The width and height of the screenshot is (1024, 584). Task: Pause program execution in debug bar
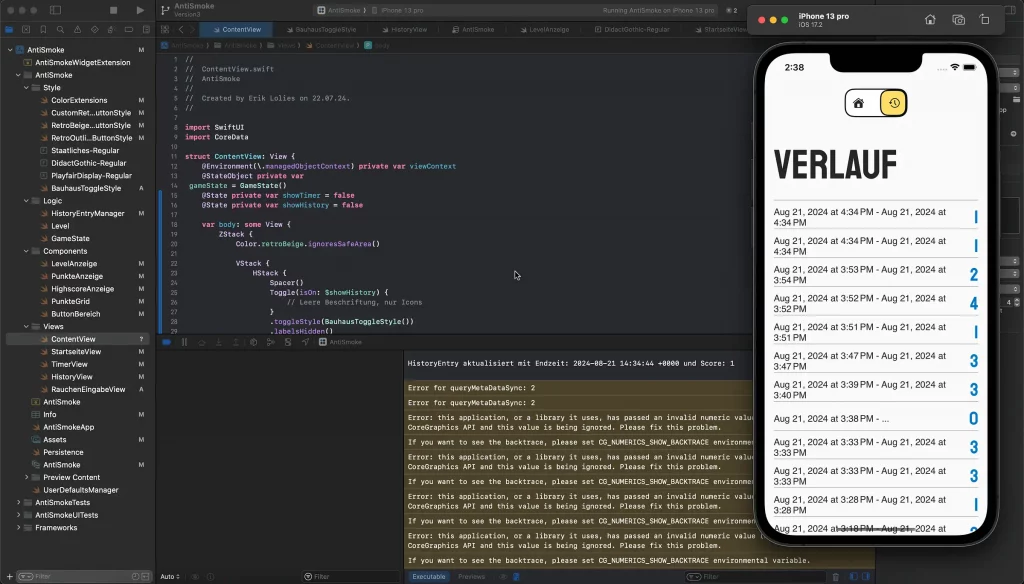coord(184,342)
